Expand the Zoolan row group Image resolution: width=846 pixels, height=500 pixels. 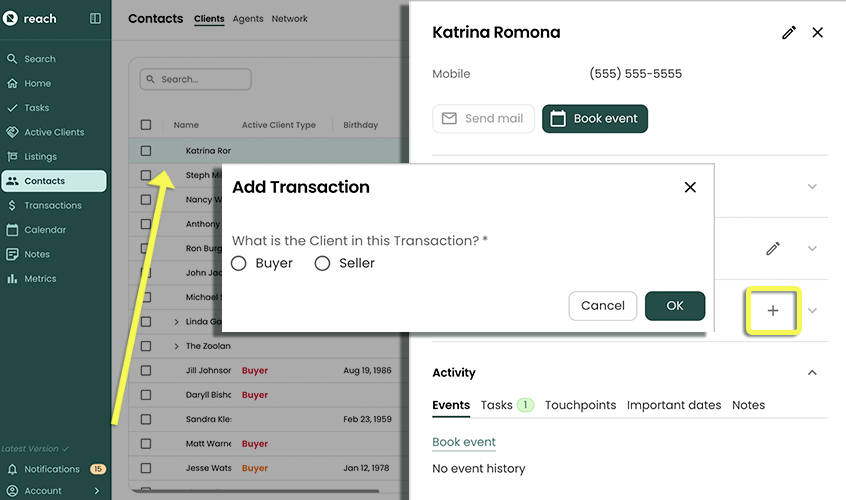176,346
